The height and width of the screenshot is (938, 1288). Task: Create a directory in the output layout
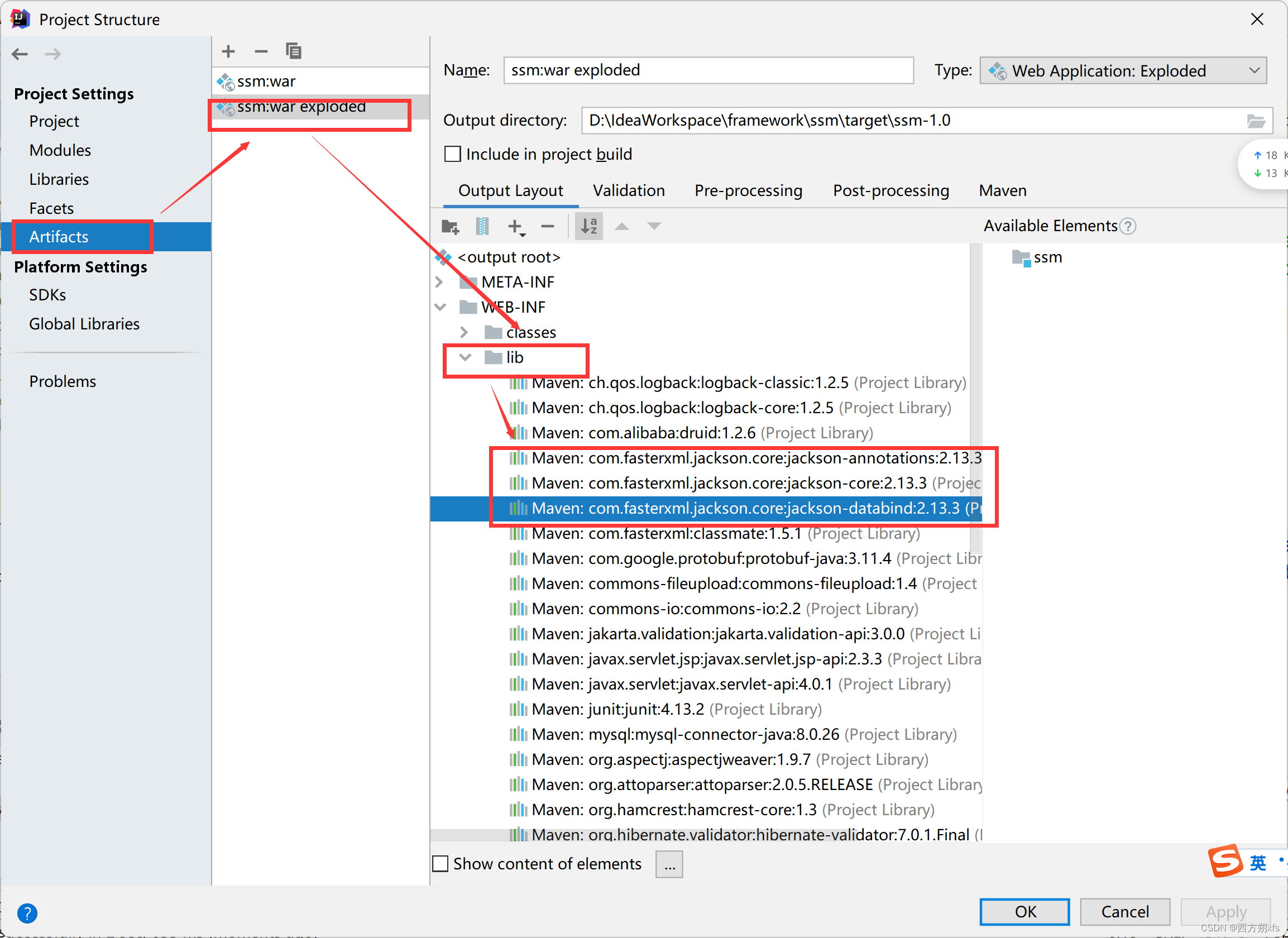coord(449,226)
